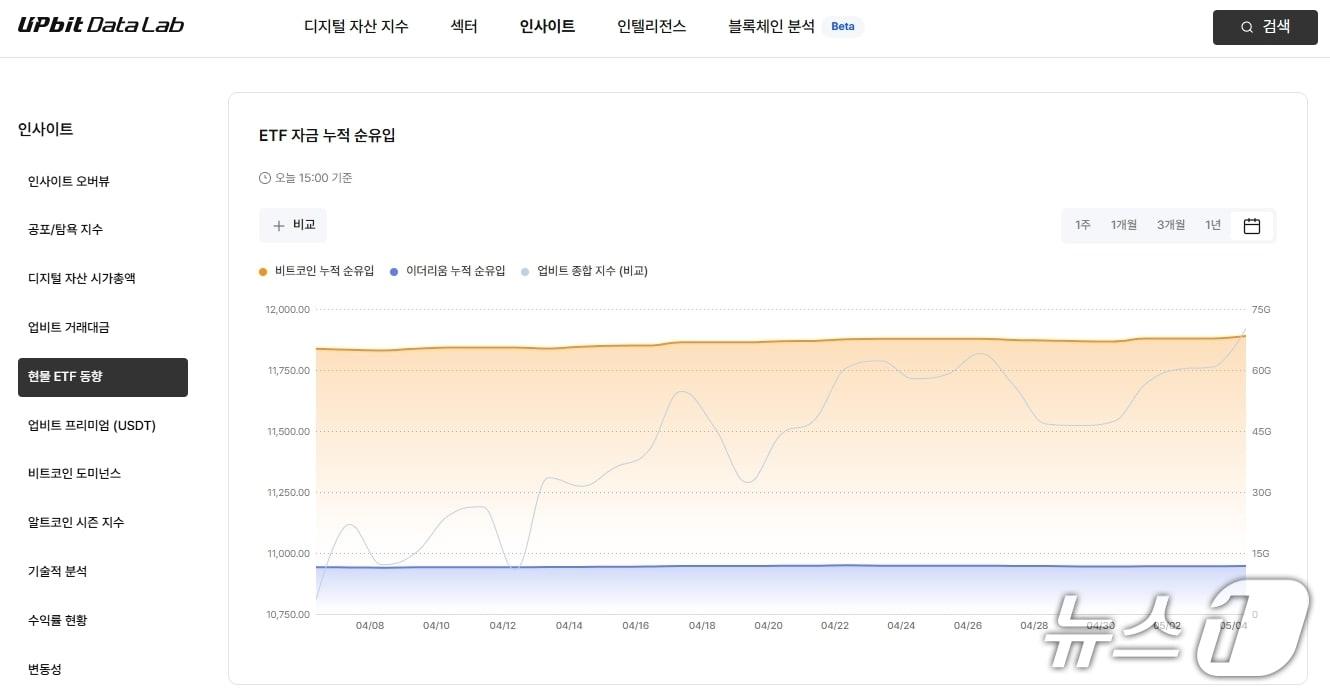Open the 인텔리전스 menu
Image resolution: width=1330 pixels, height=697 pixels.
pos(652,27)
